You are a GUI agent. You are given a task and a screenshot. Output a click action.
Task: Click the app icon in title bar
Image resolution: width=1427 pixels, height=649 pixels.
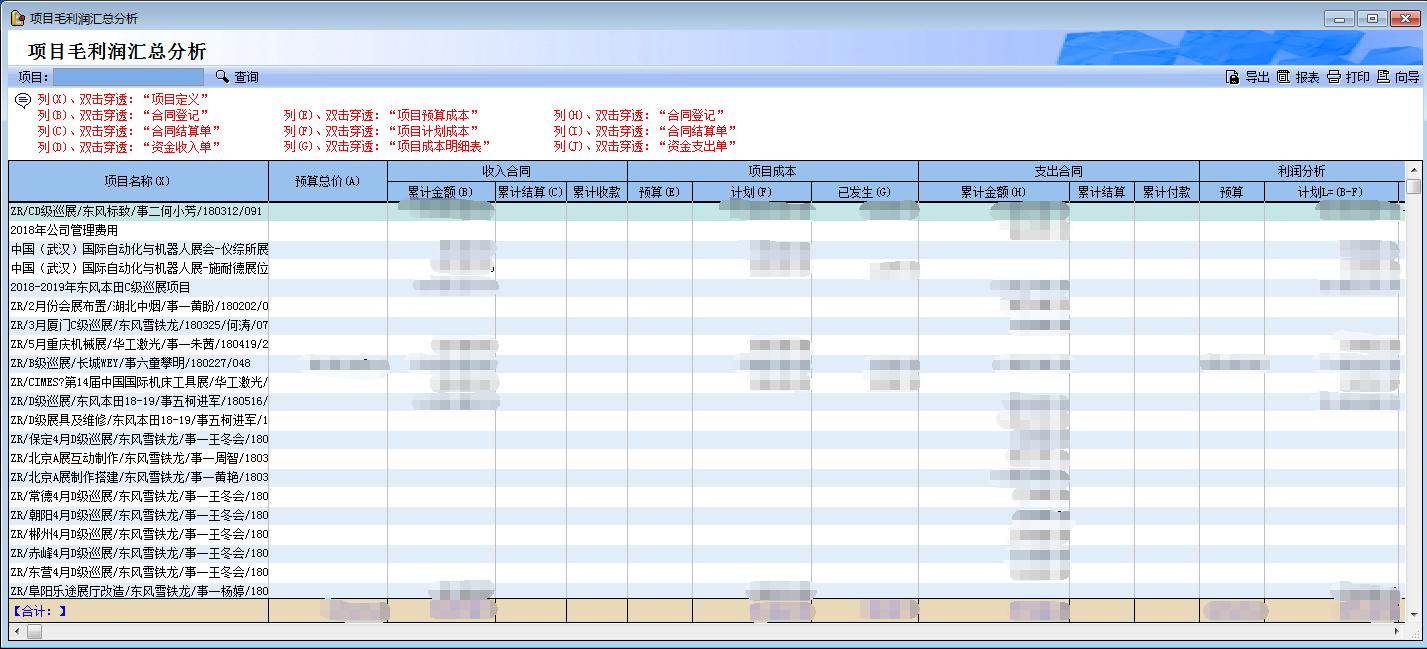tap(17, 18)
